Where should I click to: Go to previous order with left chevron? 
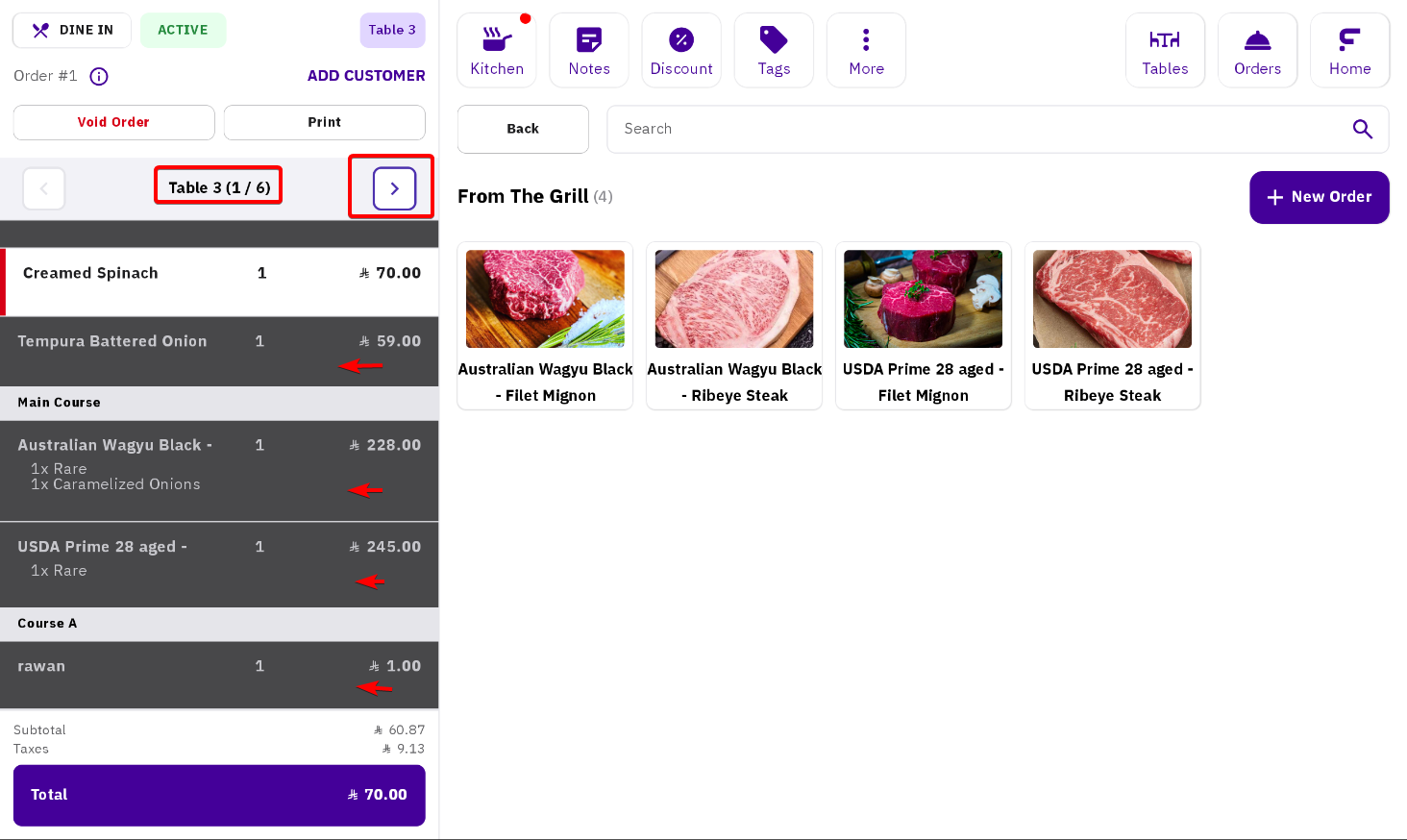[44, 188]
